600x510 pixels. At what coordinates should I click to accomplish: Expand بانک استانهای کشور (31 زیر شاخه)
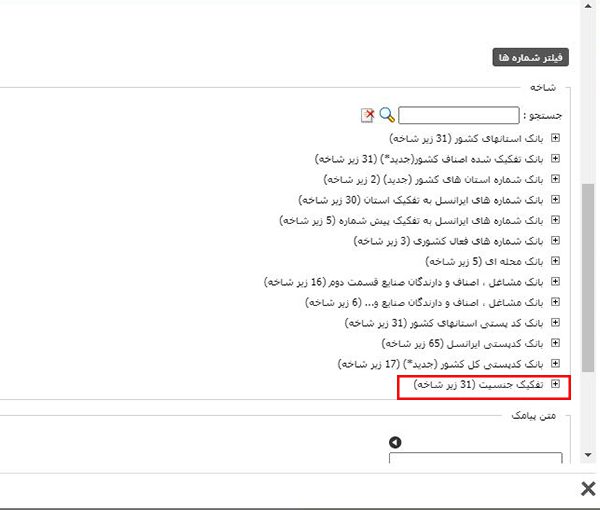(555, 138)
